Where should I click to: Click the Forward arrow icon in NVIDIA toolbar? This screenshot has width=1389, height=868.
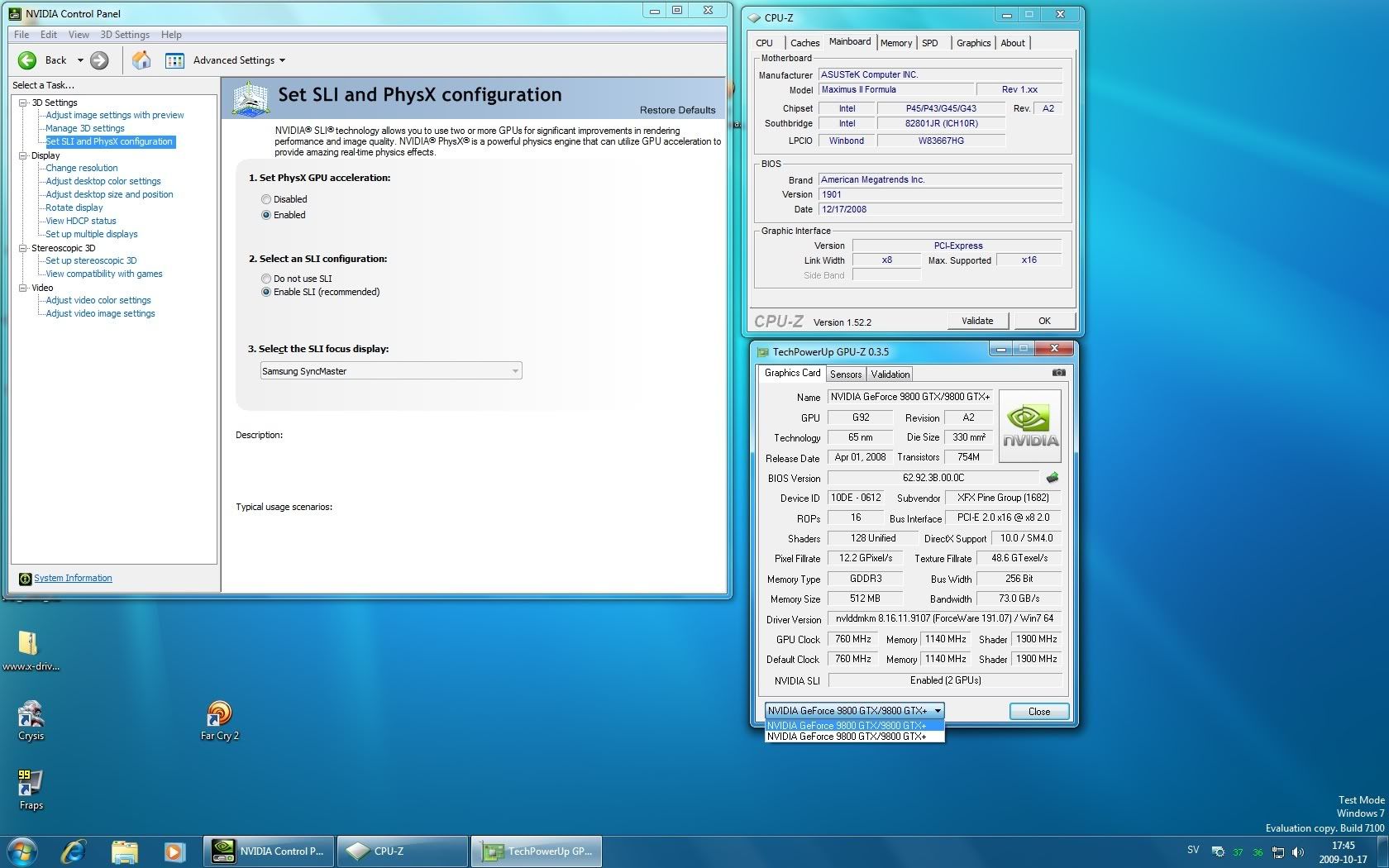[99, 60]
